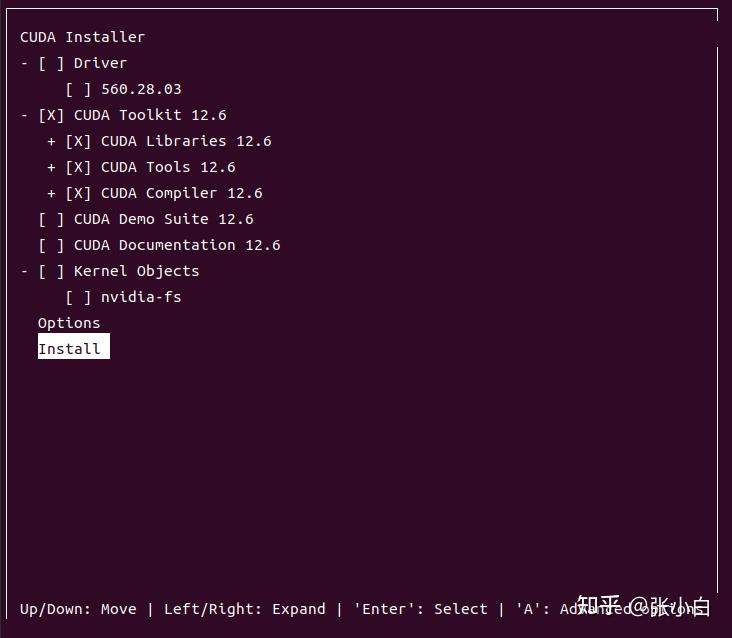
Task: Uncheck the CUDA Toolkit 12.6 checkbox
Action: pyautogui.click(x=52, y=115)
